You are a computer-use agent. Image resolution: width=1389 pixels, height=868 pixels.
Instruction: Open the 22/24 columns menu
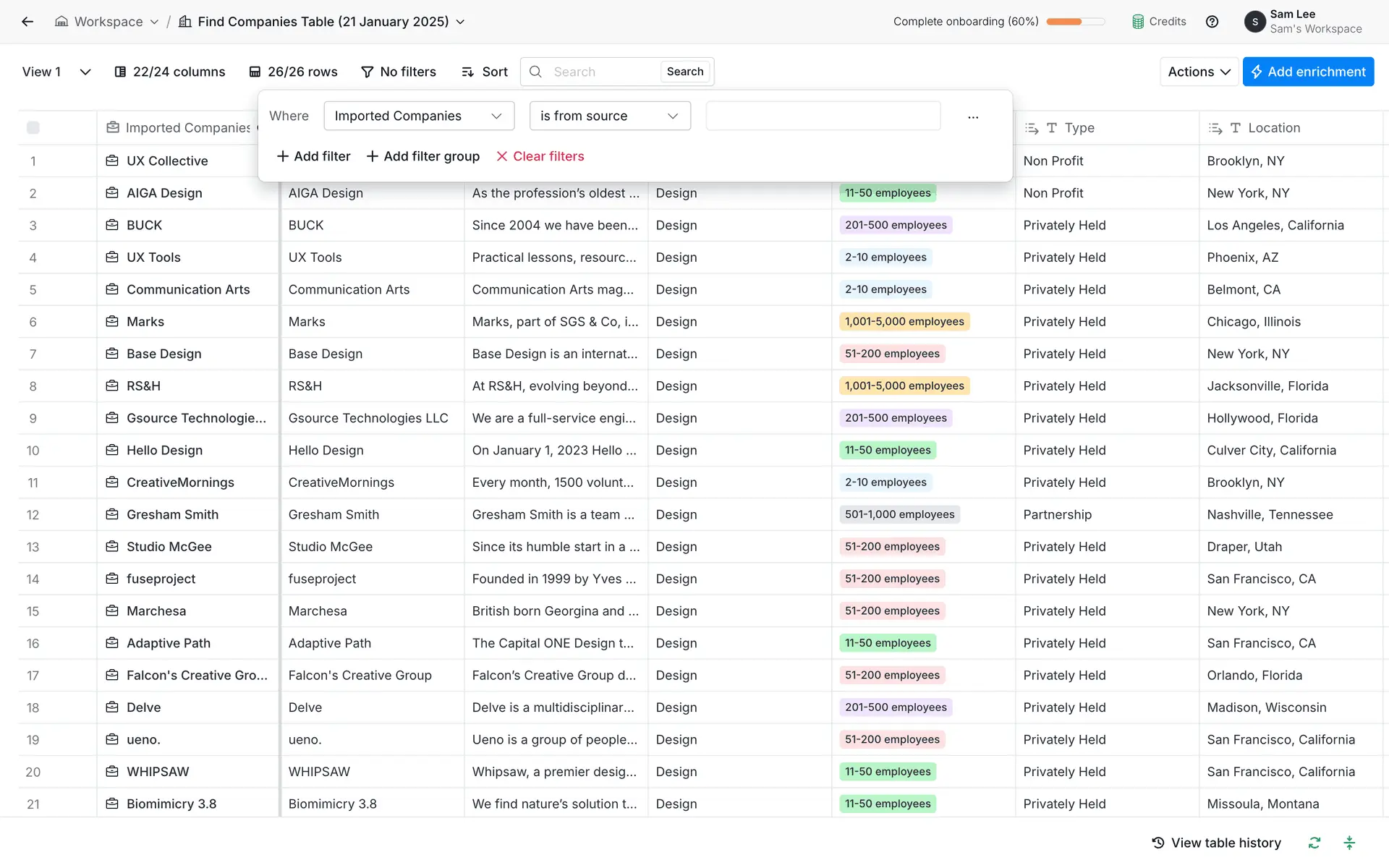170,72
